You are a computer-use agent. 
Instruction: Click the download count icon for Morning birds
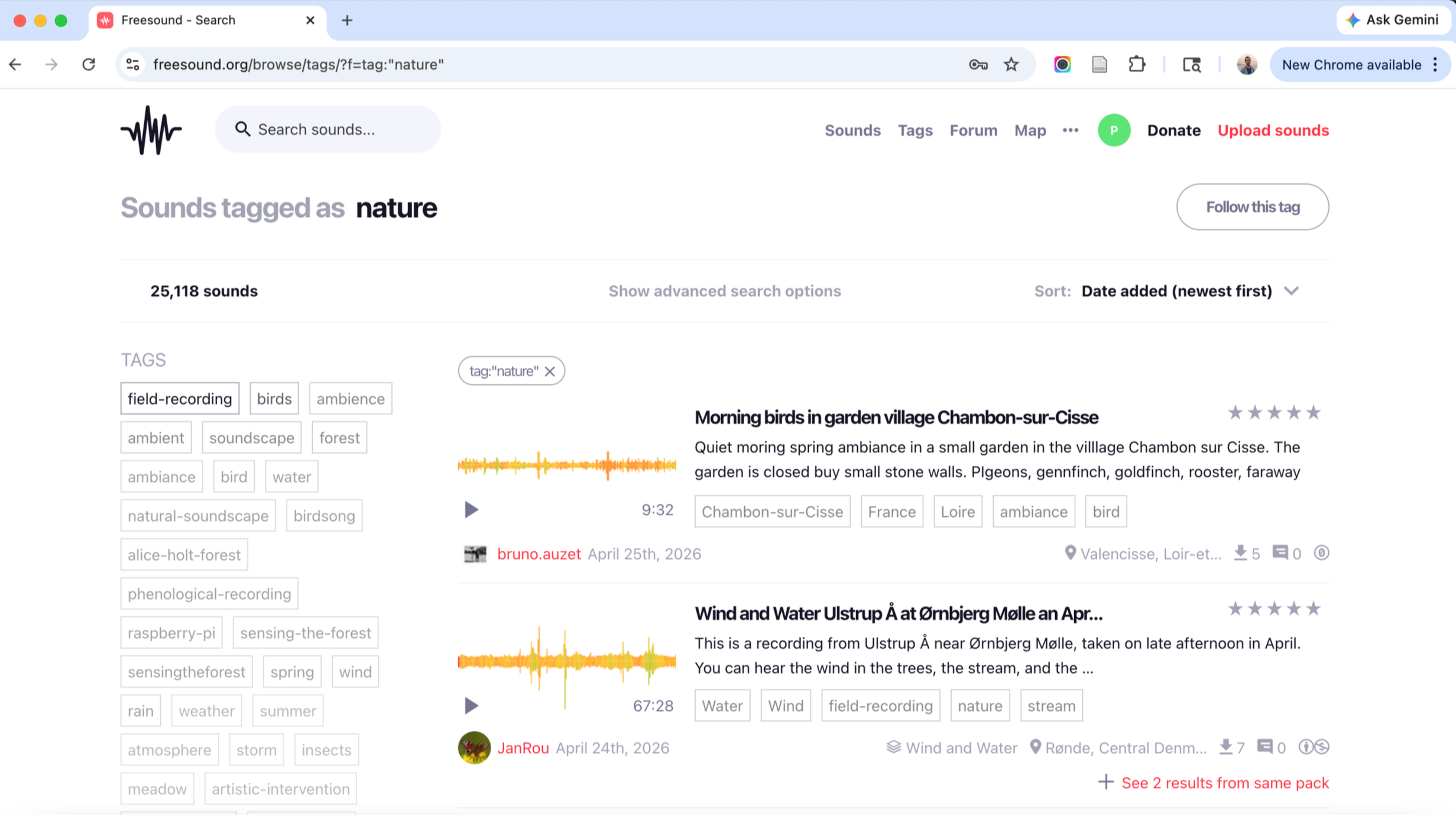1240,553
